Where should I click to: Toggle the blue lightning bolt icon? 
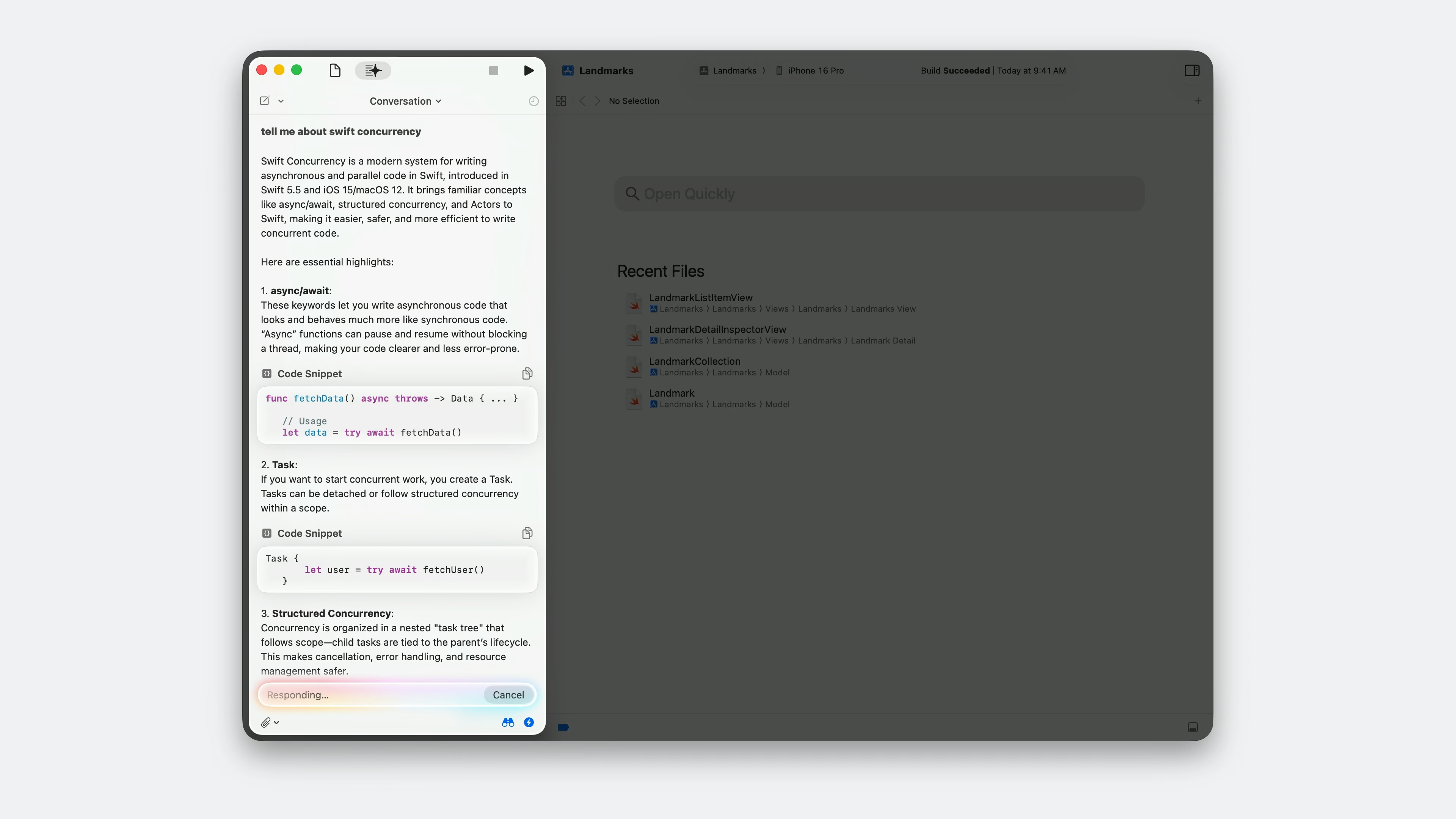click(529, 722)
